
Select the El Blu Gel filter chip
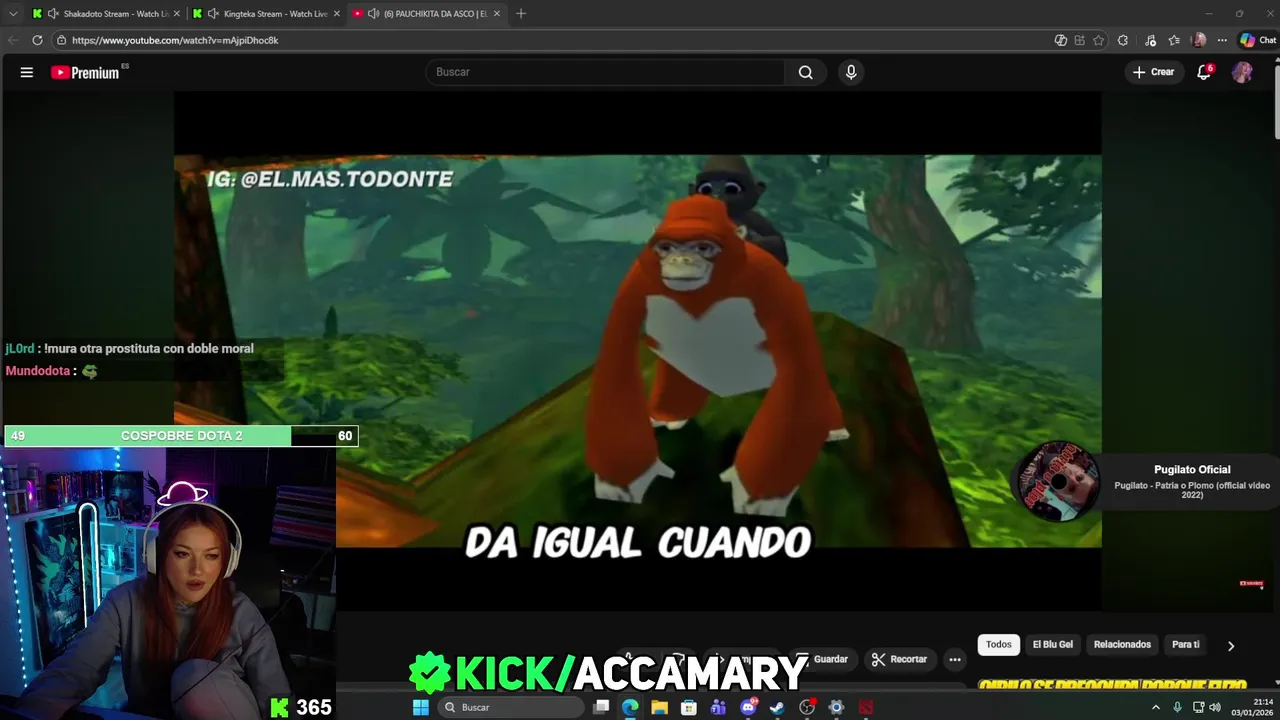pos(1053,645)
